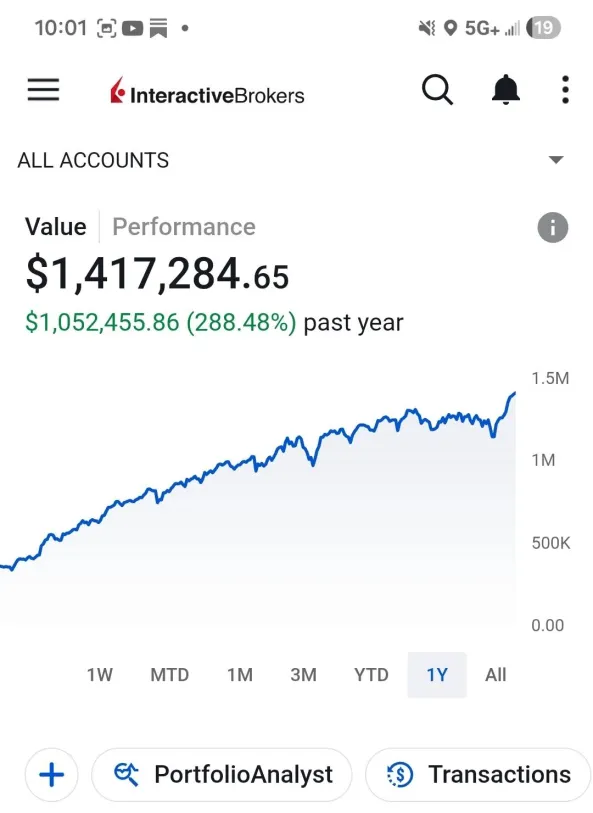The image size is (593, 813).
Task: Select the ALL ACCOUNTS label
Action: 93,160
